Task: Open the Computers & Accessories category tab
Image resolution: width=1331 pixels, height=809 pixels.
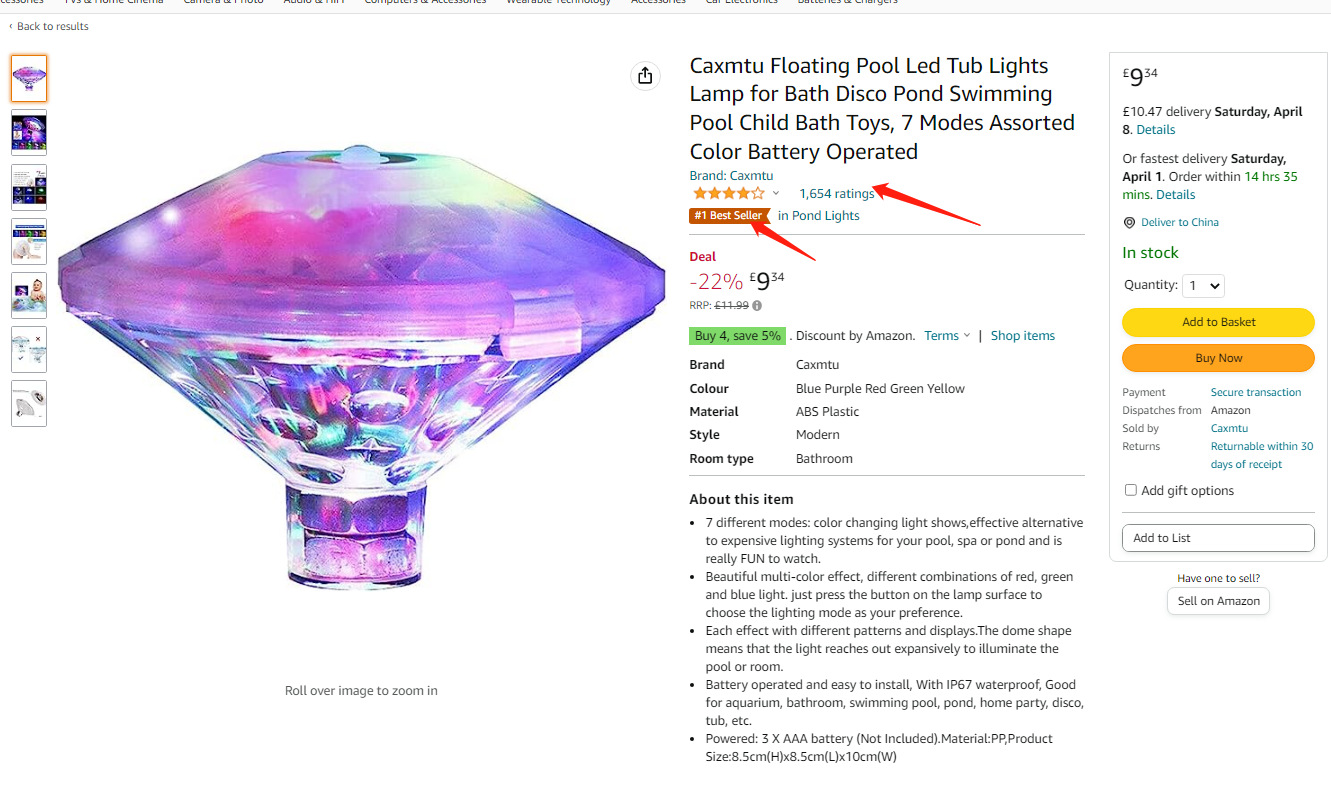Action: tap(425, 2)
